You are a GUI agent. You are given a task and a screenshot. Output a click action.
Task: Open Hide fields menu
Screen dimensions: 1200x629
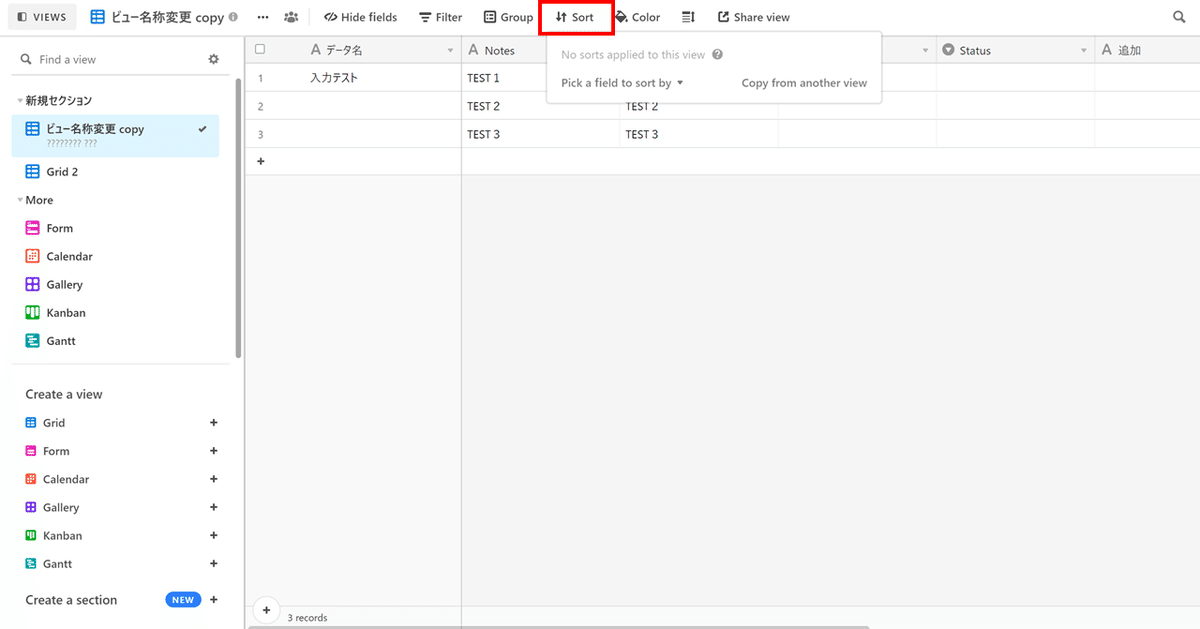click(360, 17)
